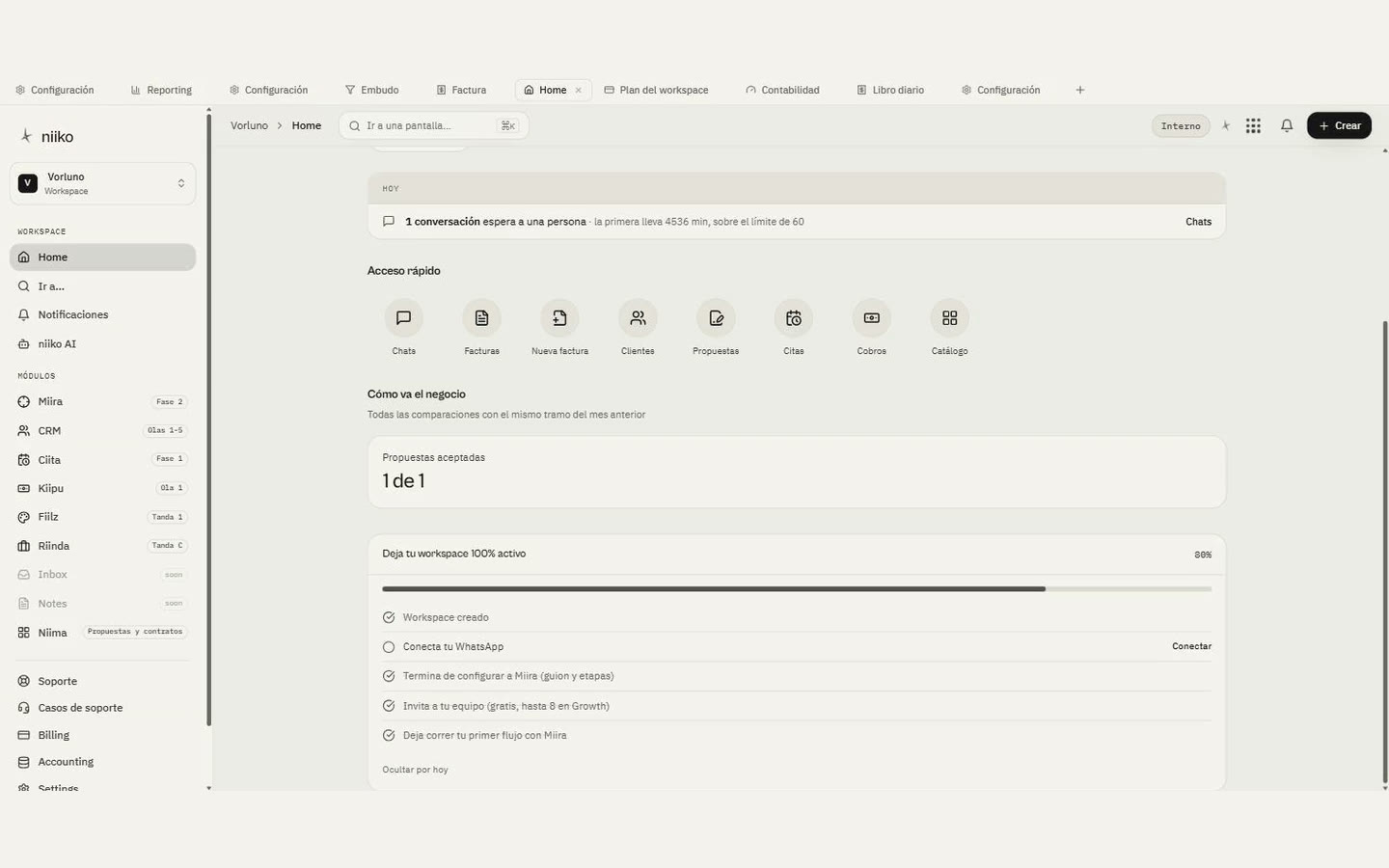Switch to the Contabilidad tab
1389x868 pixels.
tap(782, 90)
